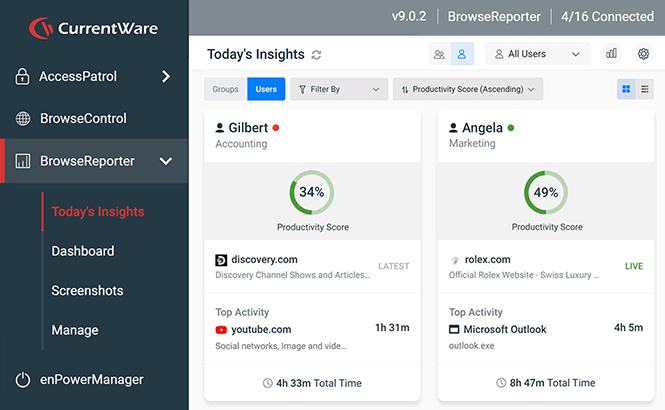Click the BrowseReporter header label
Screen dimensions: 665x410
pos(494,17)
